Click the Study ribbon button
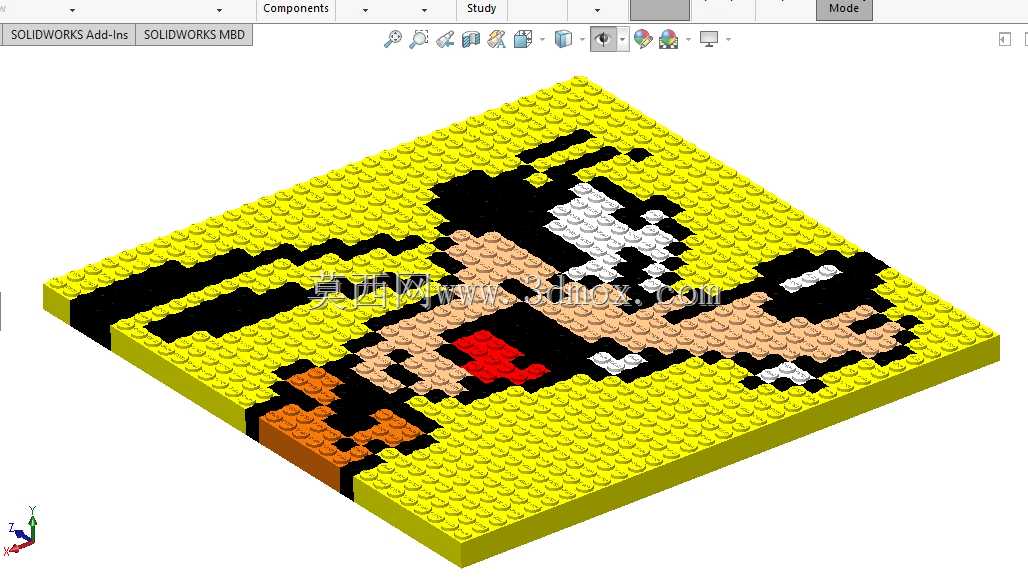Screen dimensions: 1028x585 [x=481, y=9]
